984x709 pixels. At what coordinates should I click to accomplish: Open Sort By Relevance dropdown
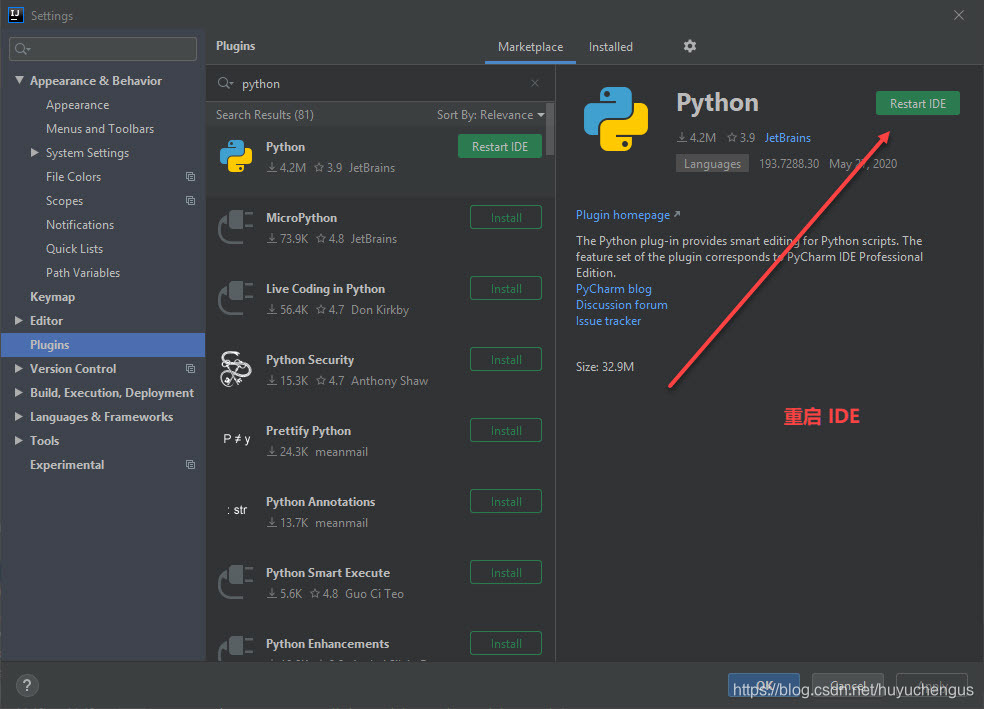click(491, 115)
